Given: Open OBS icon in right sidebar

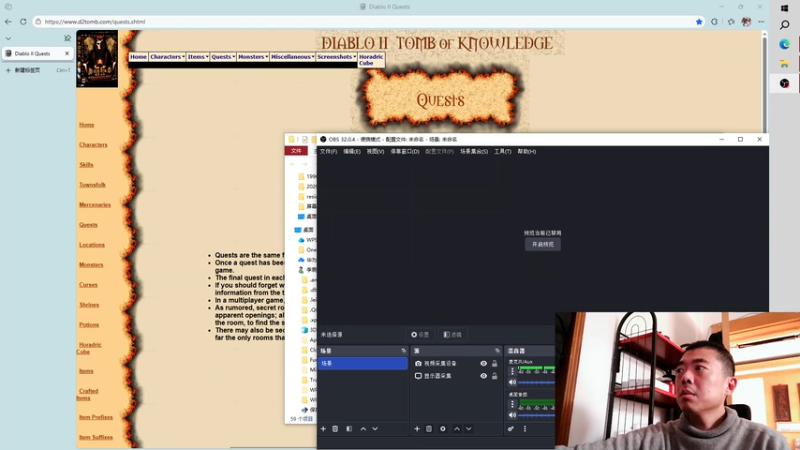Looking at the screenshot, I should (x=785, y=83).
